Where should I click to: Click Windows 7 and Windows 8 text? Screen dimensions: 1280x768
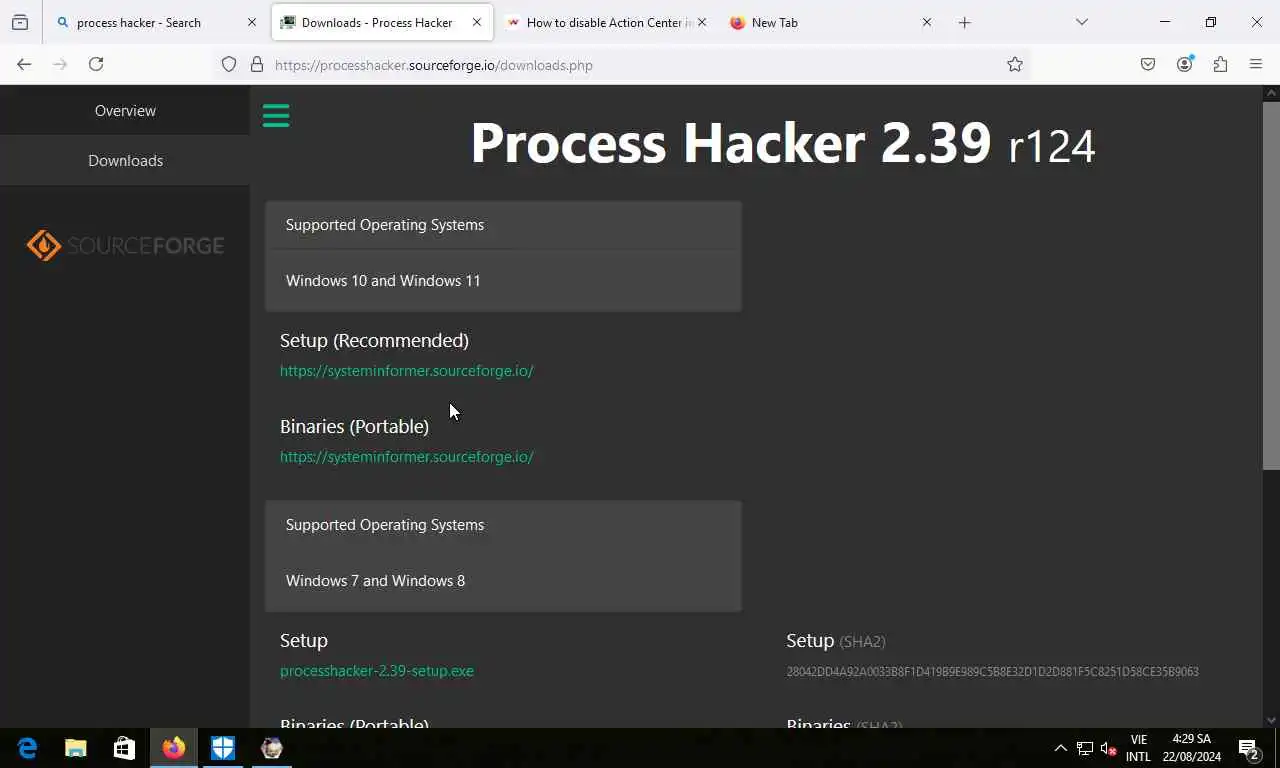375,580
